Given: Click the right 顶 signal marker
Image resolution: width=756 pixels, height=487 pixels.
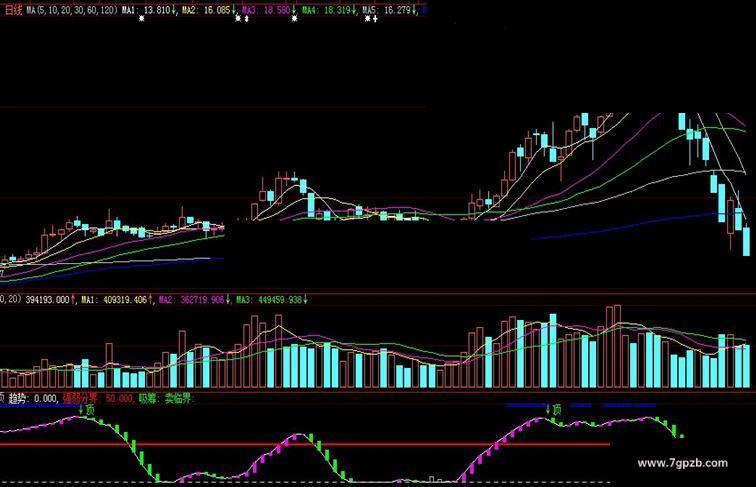Looking at the screenshot, I should point(557,410).
